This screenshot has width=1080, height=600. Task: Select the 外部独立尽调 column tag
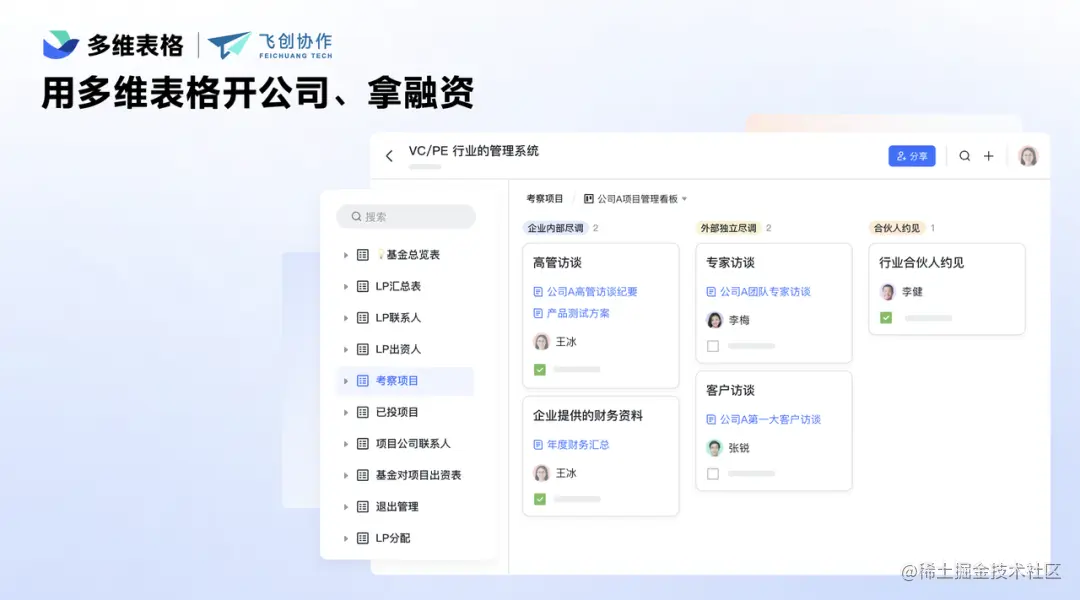pos(729,228)
